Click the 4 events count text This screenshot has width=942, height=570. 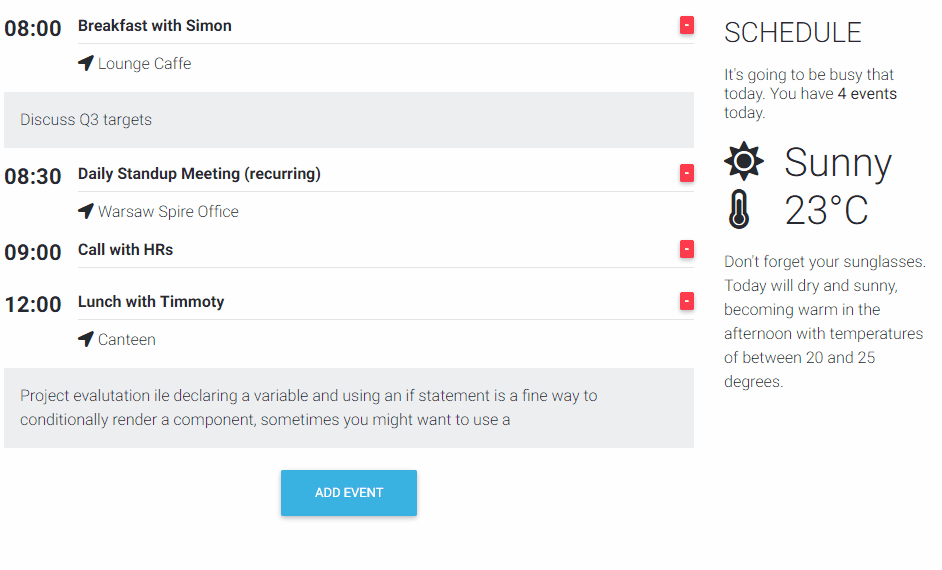coord(867,94)
